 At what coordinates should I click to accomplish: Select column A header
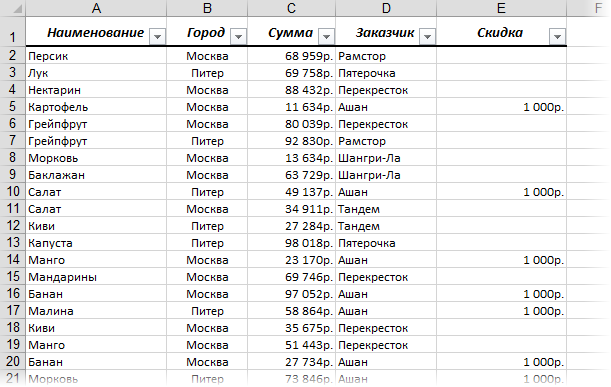(96, 8)
